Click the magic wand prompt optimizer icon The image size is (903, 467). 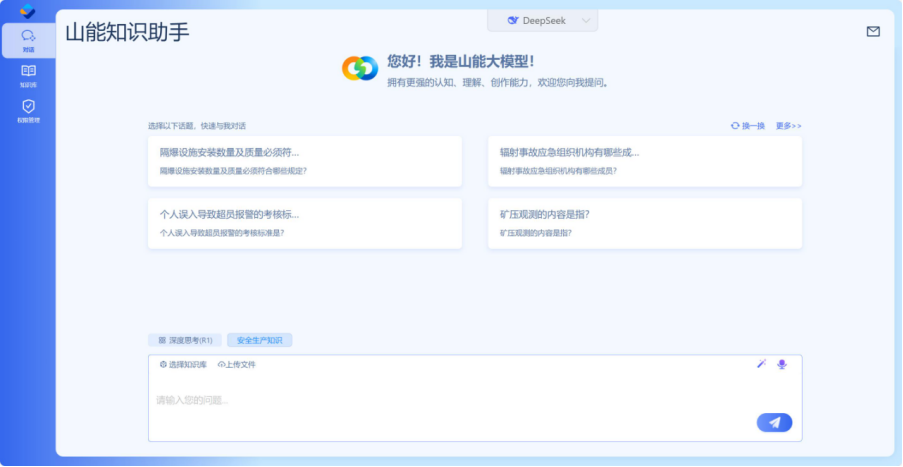(761, 363)
